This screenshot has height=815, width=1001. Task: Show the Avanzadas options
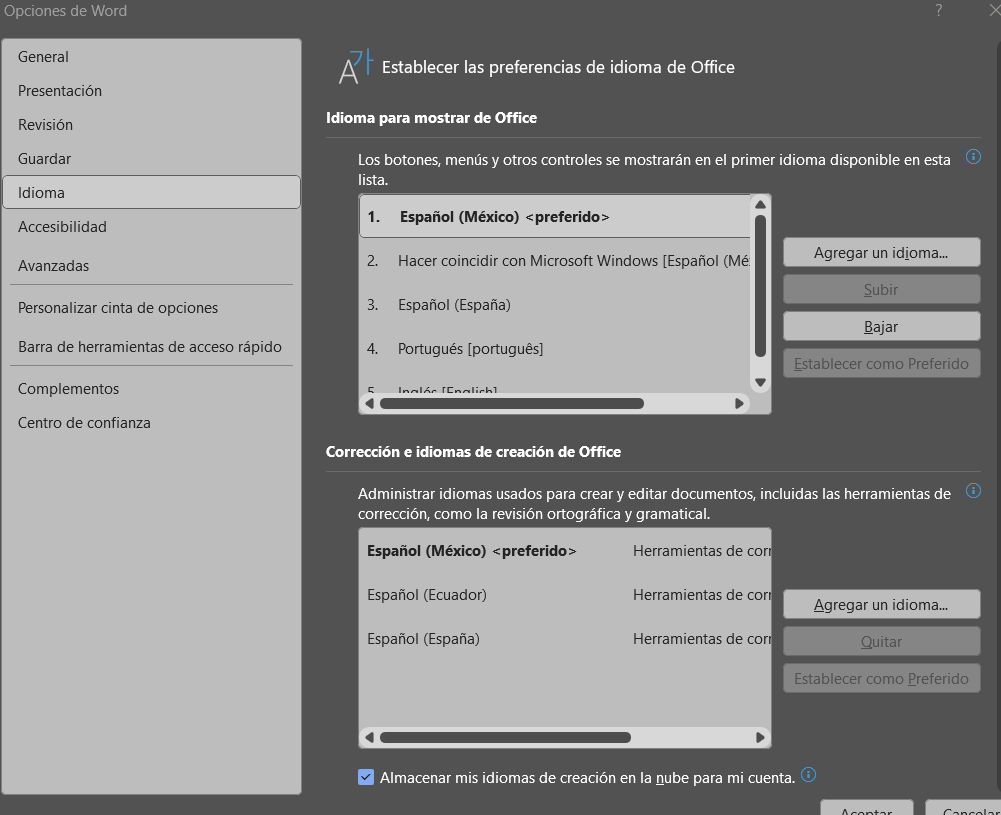(151, 265)
